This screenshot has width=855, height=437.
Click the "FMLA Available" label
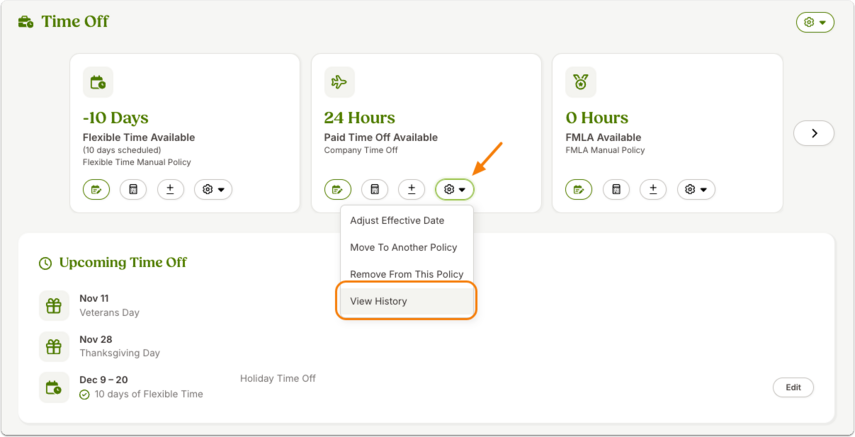tap(603, 137)
